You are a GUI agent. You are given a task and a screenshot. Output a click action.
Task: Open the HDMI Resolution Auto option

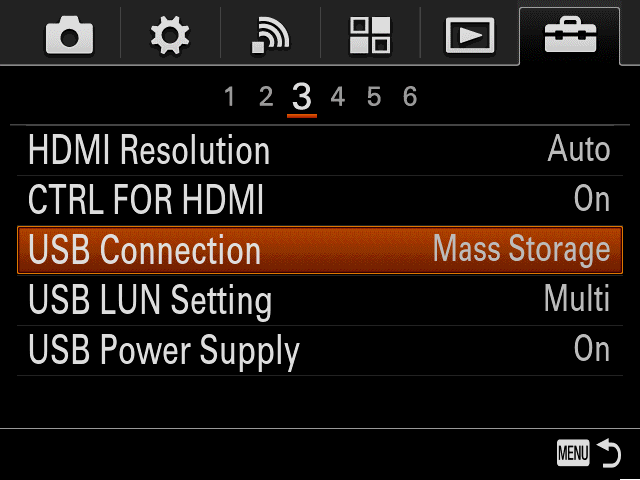[x=579, y=149]
